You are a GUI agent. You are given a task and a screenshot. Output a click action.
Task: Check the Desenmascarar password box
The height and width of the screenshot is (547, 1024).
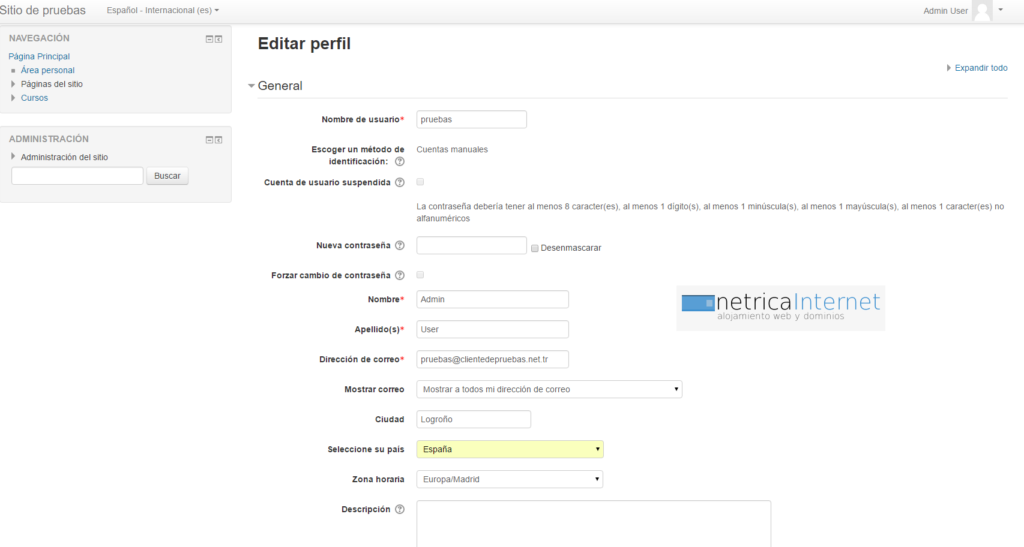click(x=535, y=248)
